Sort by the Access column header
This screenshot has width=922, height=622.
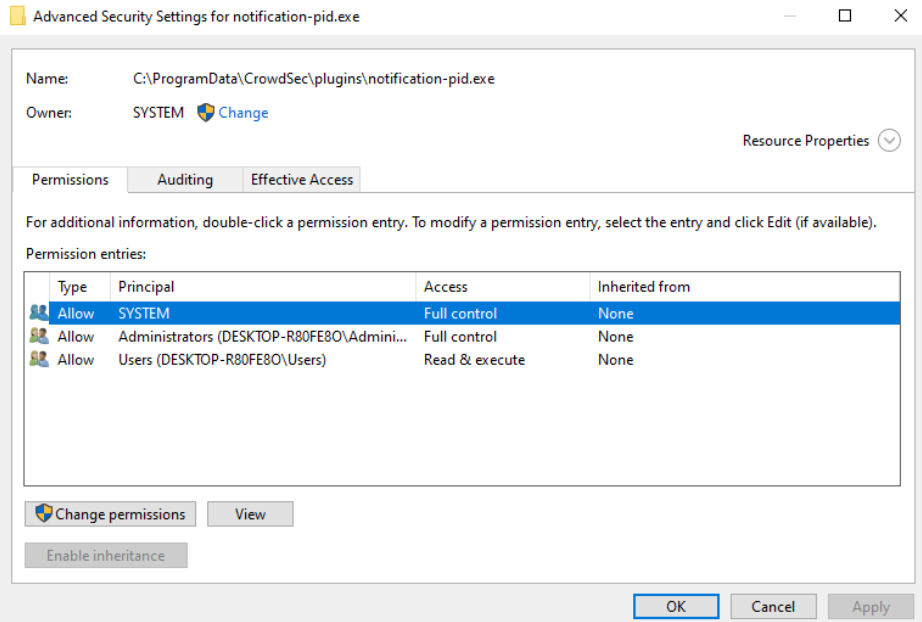point(503,286)
